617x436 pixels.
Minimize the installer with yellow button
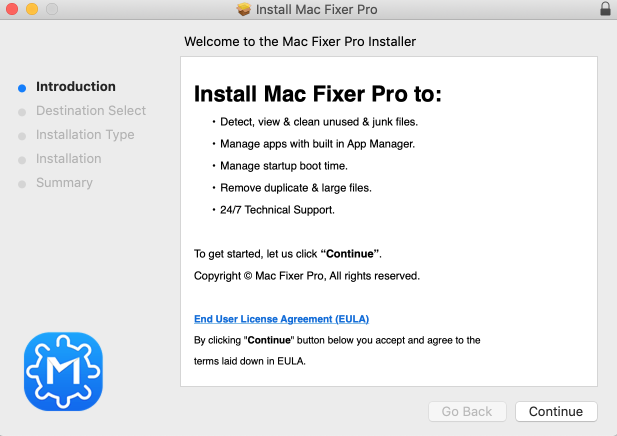click(x=32, y=9)
